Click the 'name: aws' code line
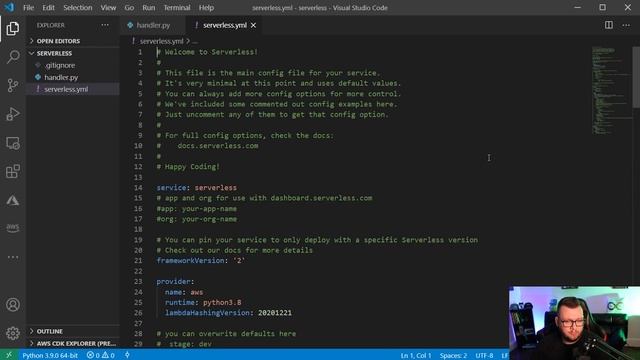The width and height of the screenshot is (640, 360). (x=184, y=292)
